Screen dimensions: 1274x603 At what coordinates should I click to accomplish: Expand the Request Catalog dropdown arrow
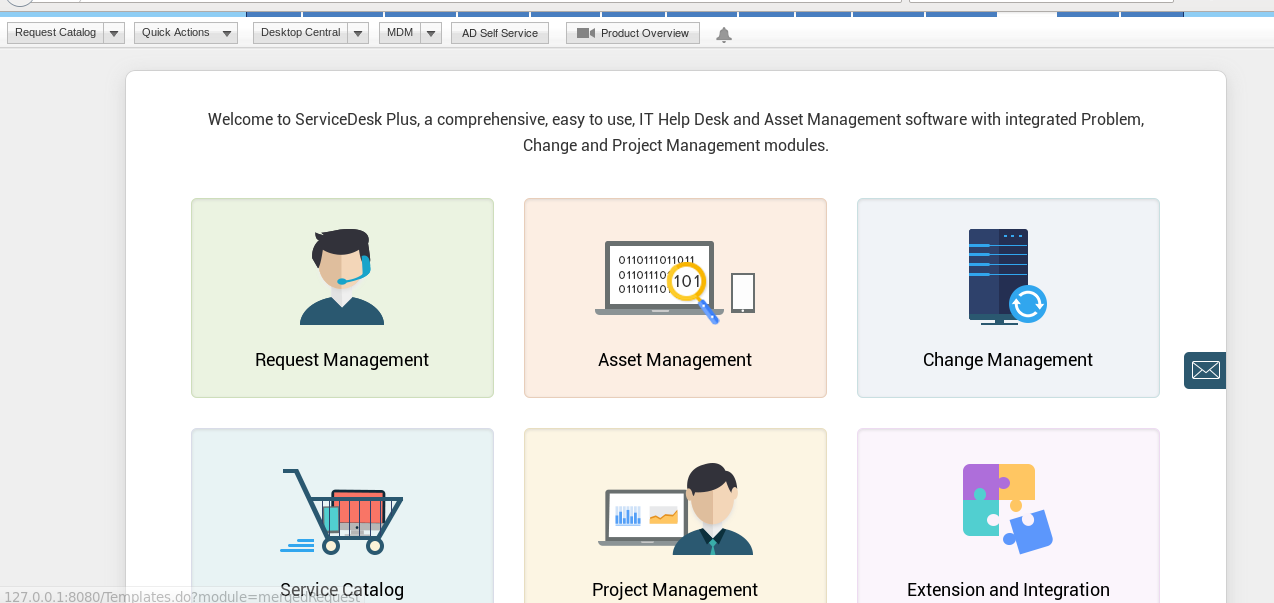(114, 33)
